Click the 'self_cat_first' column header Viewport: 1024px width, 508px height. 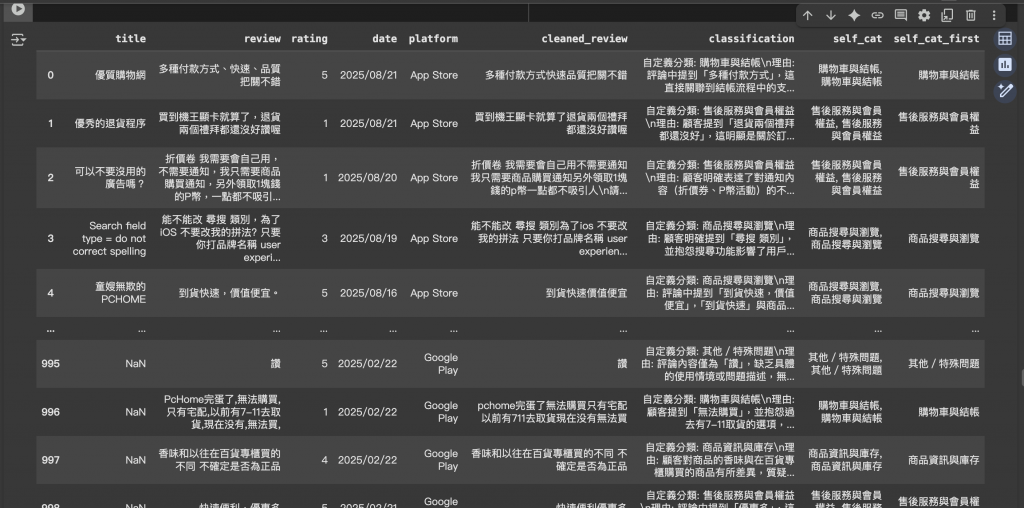coord(936,39)
